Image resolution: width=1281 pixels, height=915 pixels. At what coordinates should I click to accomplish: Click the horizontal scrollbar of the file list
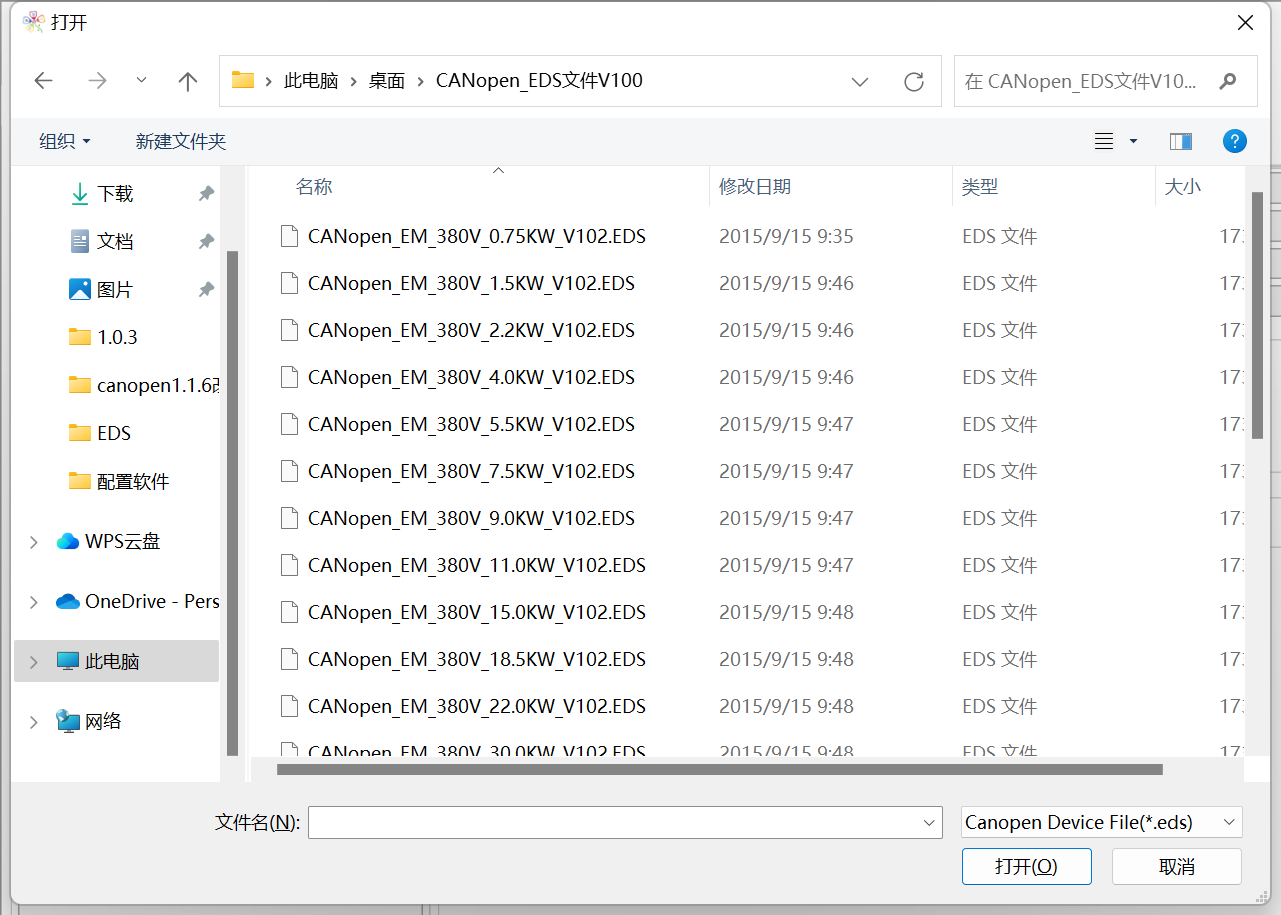point(720,770)
